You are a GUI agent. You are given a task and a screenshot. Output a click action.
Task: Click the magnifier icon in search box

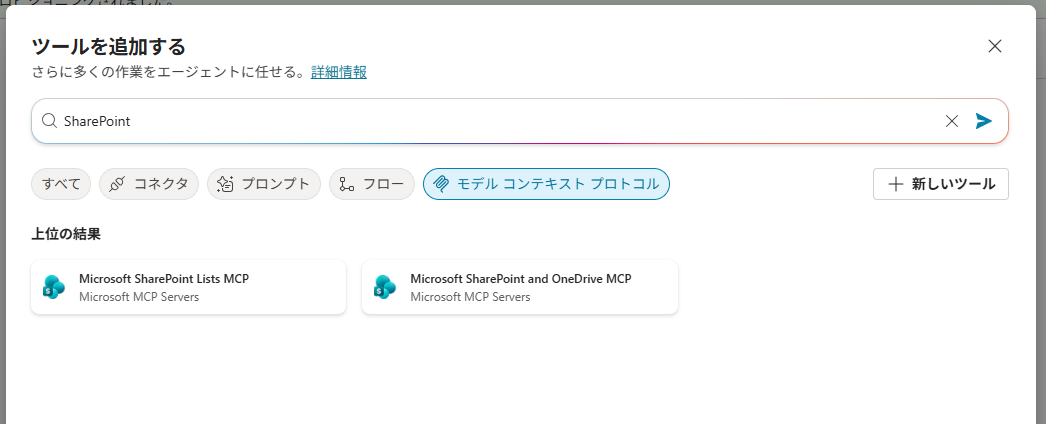49,121
